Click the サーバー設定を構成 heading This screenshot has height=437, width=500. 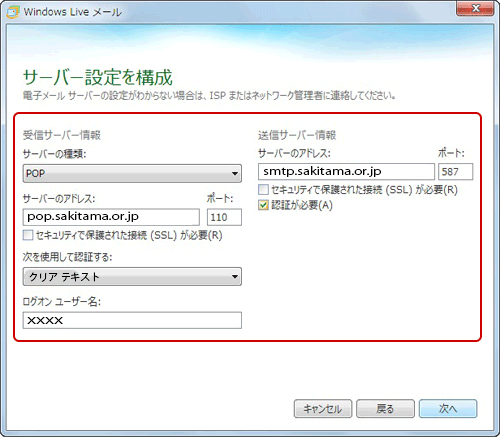(x=98, y=77)
